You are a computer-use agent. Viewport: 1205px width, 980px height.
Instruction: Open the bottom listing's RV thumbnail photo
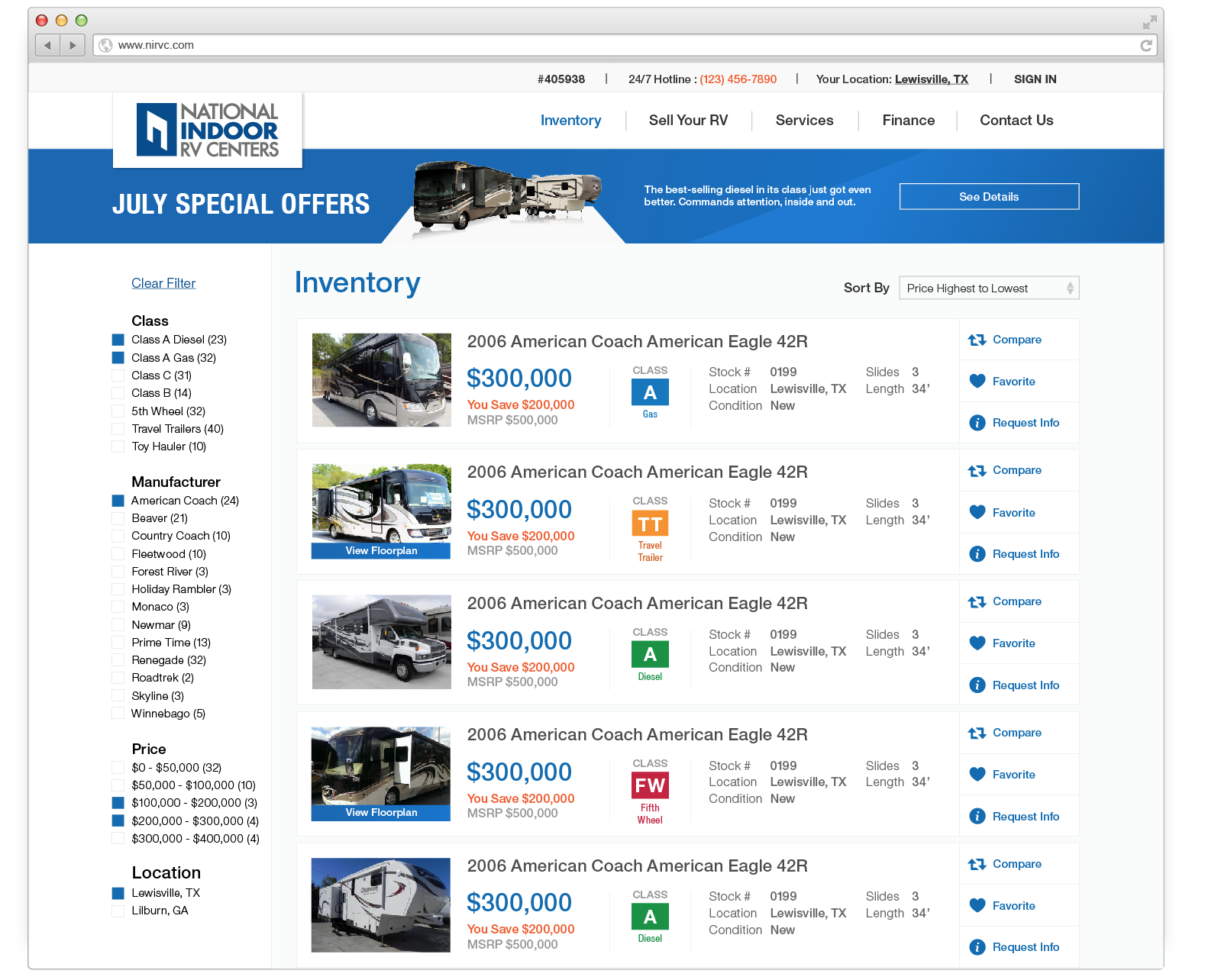381,905
